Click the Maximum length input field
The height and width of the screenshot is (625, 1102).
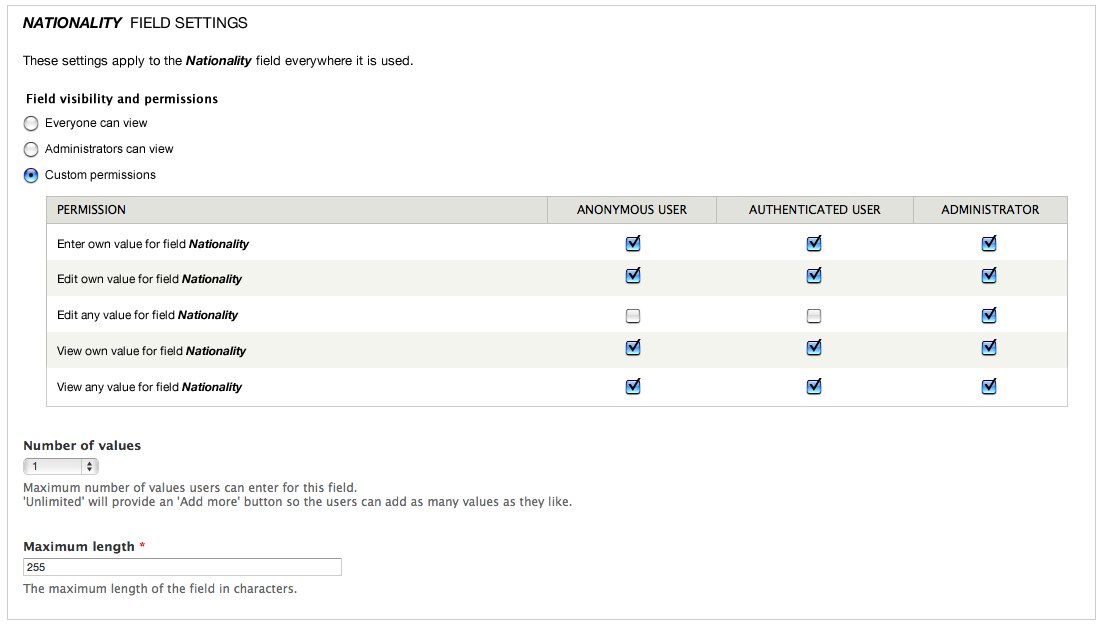(182, 566)
